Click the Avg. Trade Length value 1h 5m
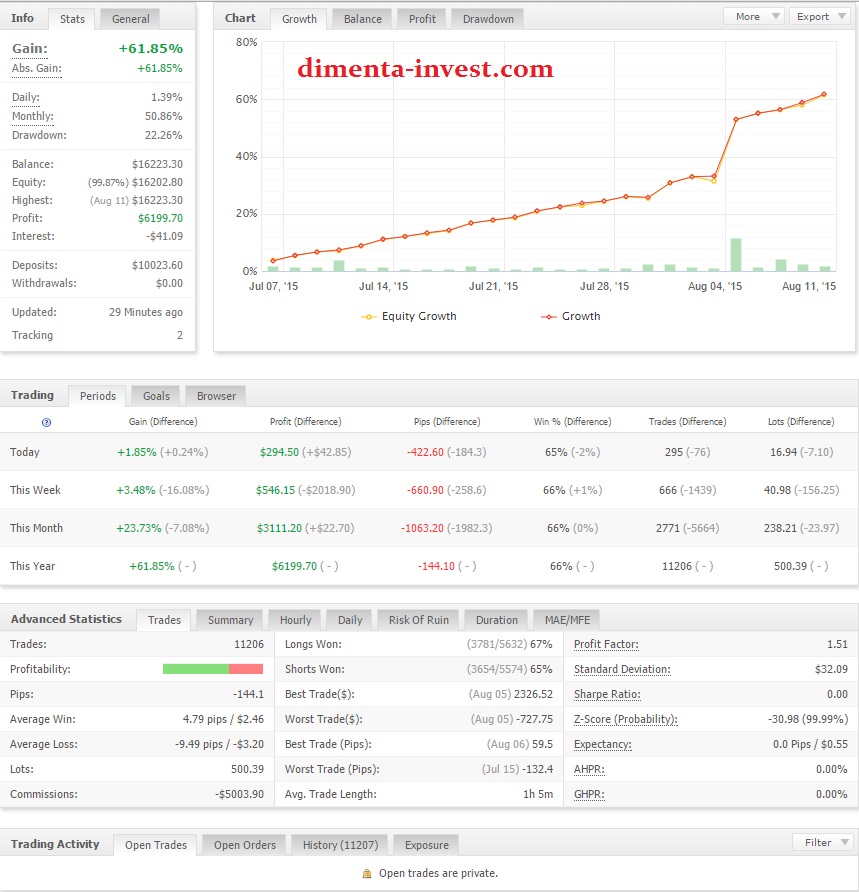 pos(538,794)
